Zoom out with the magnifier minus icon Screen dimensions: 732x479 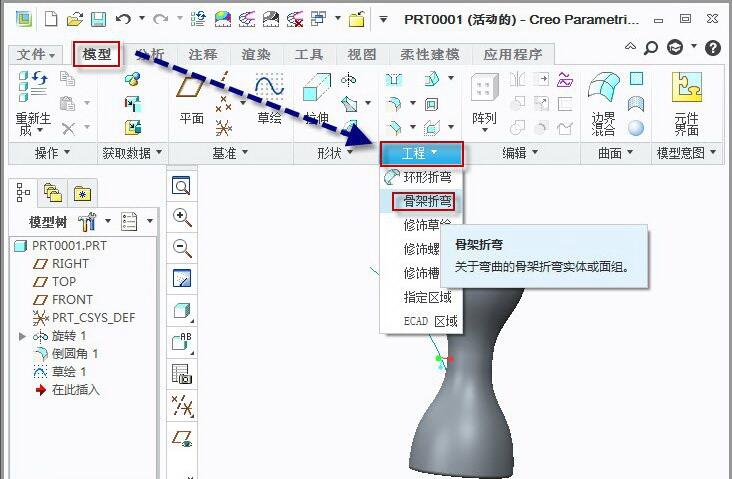[182, 247]
